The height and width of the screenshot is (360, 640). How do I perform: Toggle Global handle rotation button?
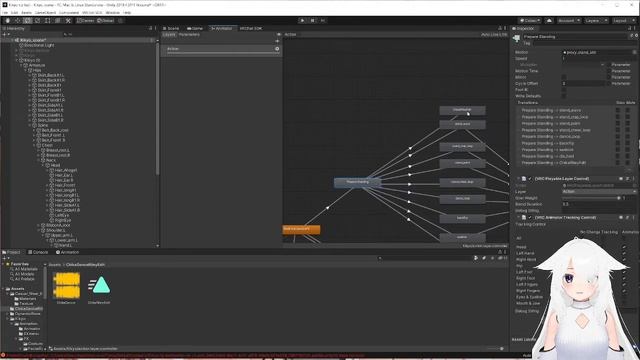coord(105,20)
